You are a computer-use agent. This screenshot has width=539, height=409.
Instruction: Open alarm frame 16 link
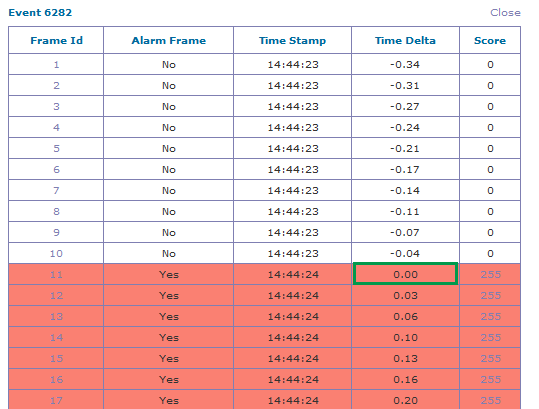pos(56,379)
